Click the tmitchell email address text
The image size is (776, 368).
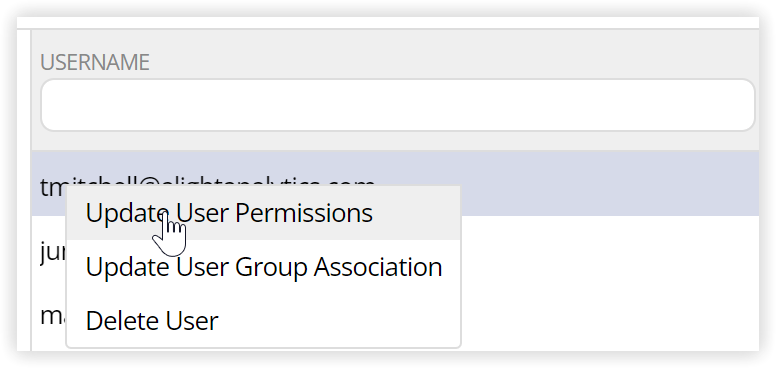(x=208, y=182)
